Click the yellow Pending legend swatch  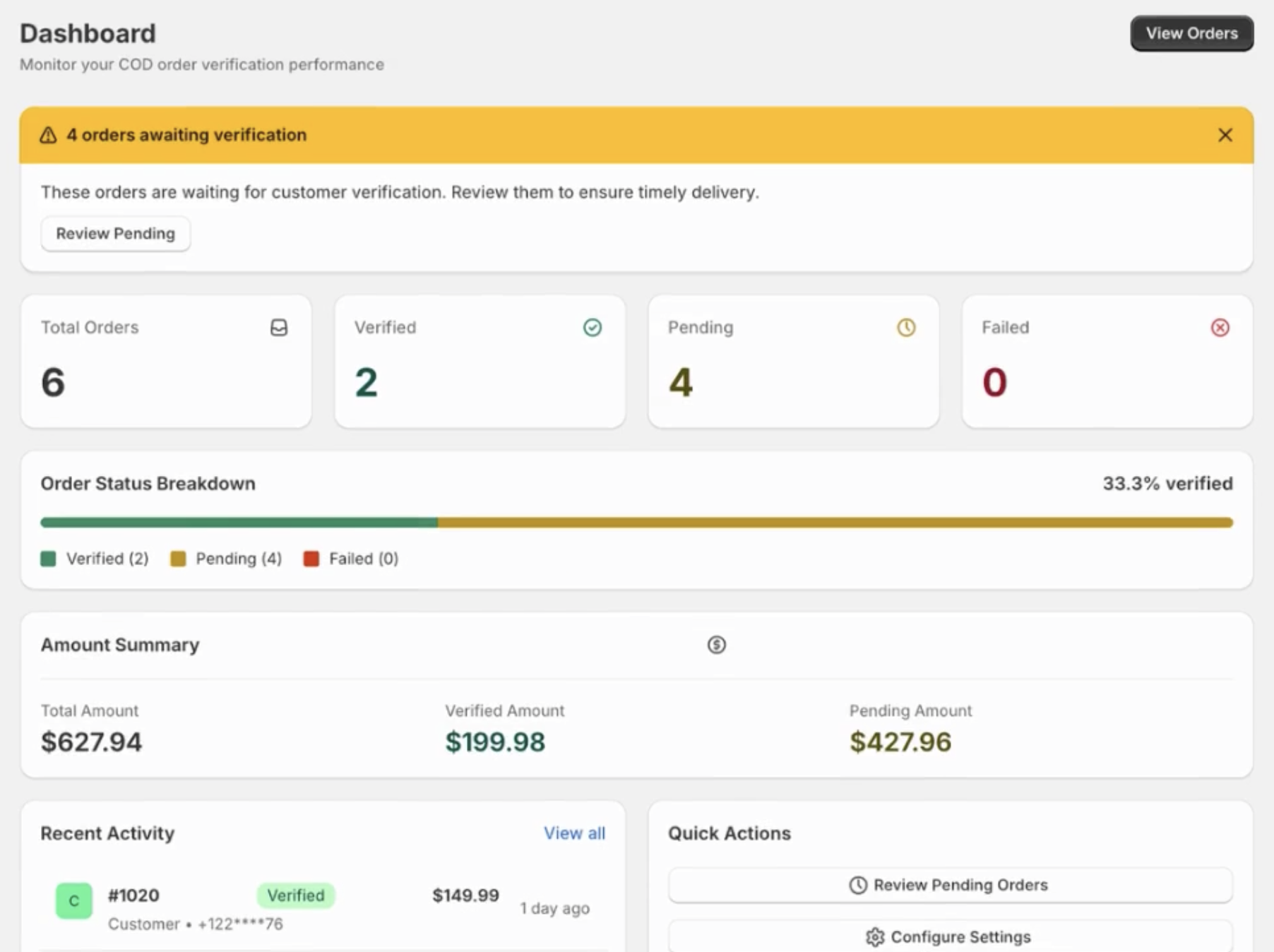point(178,559)
